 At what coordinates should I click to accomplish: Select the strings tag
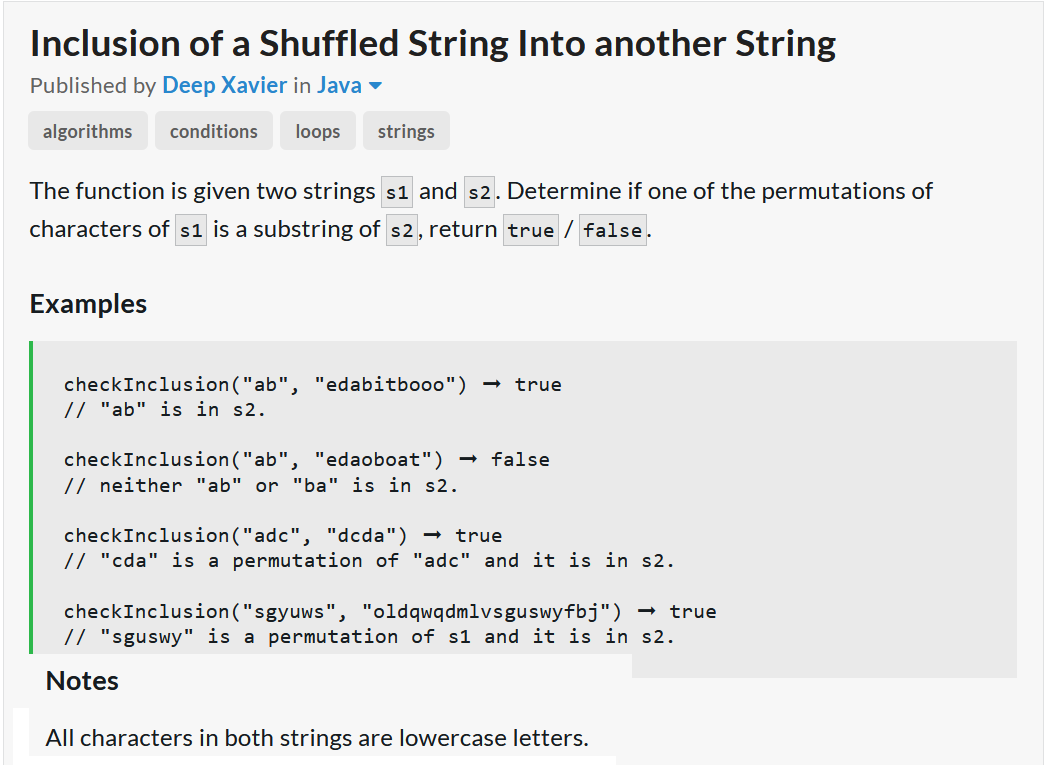tap(406, 131)
